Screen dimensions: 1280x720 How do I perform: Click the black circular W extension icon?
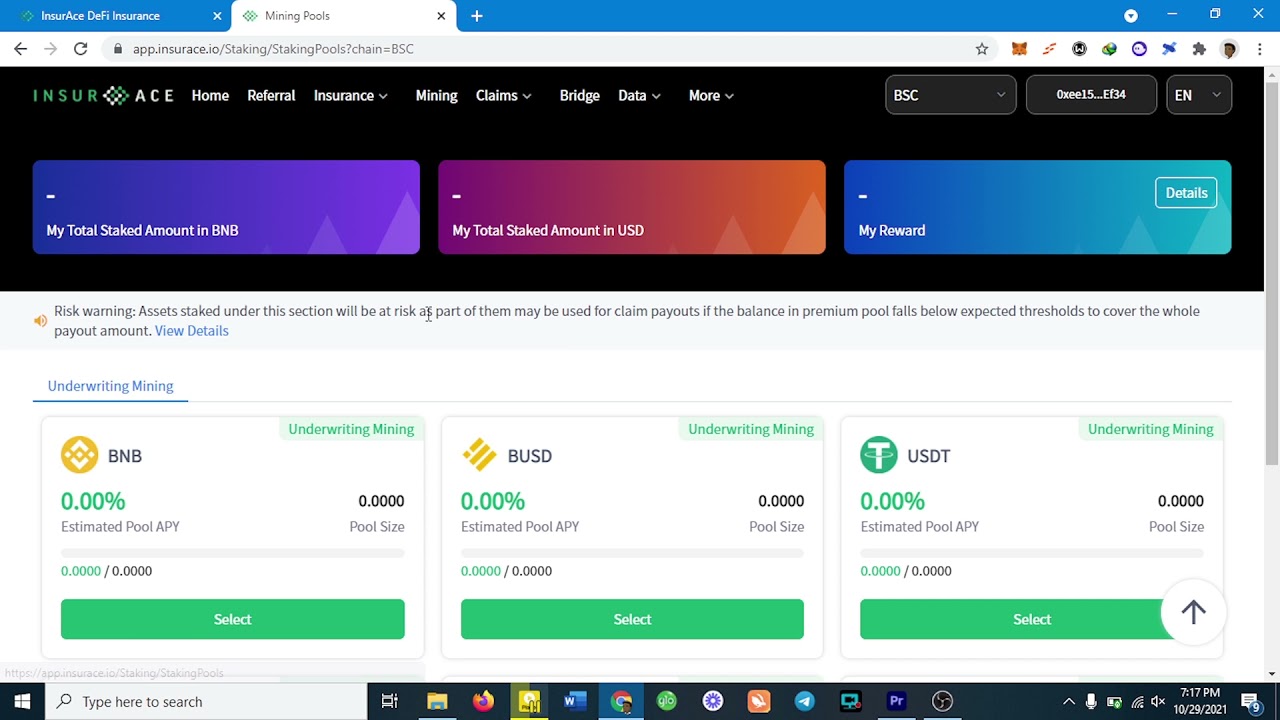click(1079, 49)
